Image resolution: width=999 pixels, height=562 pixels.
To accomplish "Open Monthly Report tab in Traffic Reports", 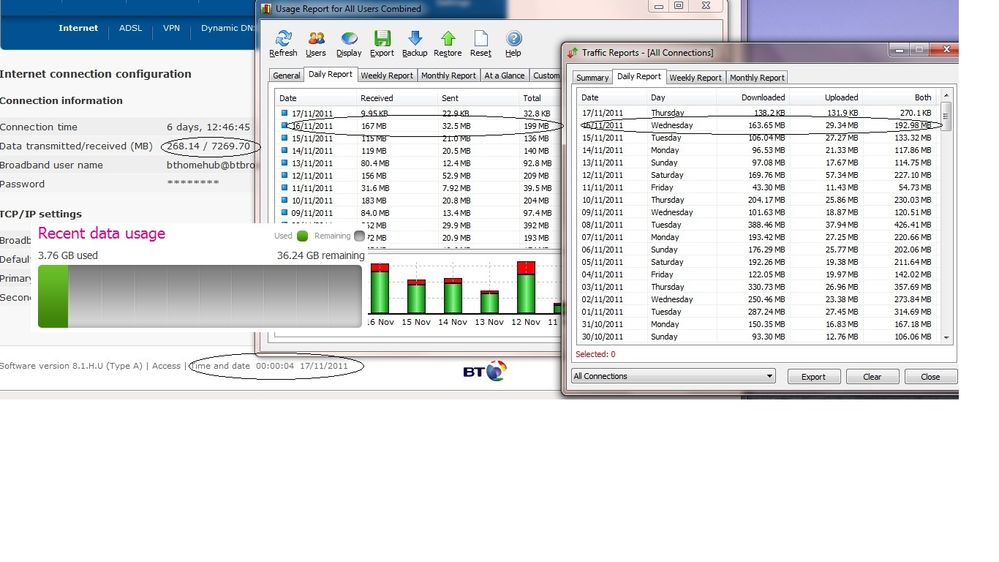I will pos(757,77).
